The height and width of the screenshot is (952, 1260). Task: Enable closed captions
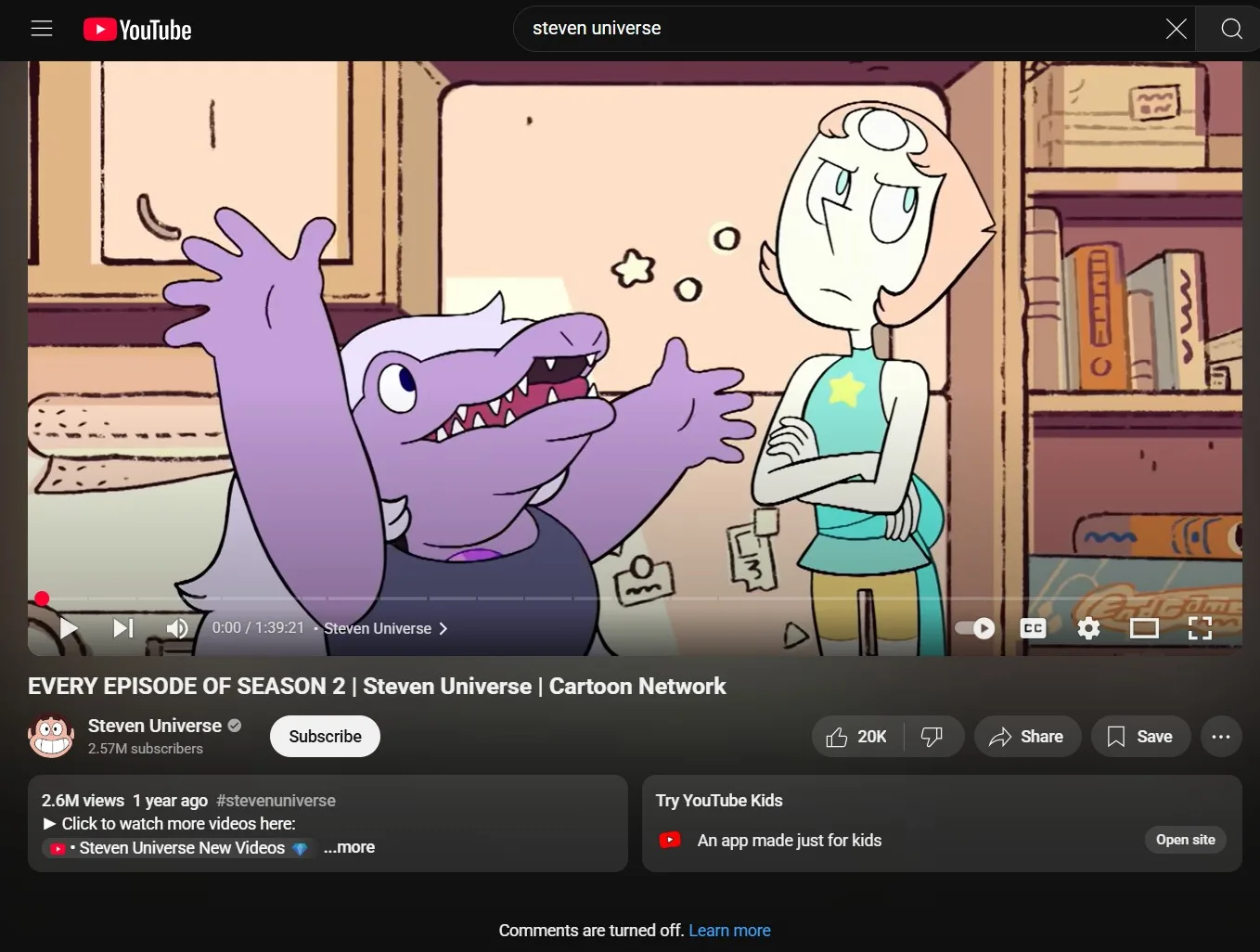pos(1032,628)
